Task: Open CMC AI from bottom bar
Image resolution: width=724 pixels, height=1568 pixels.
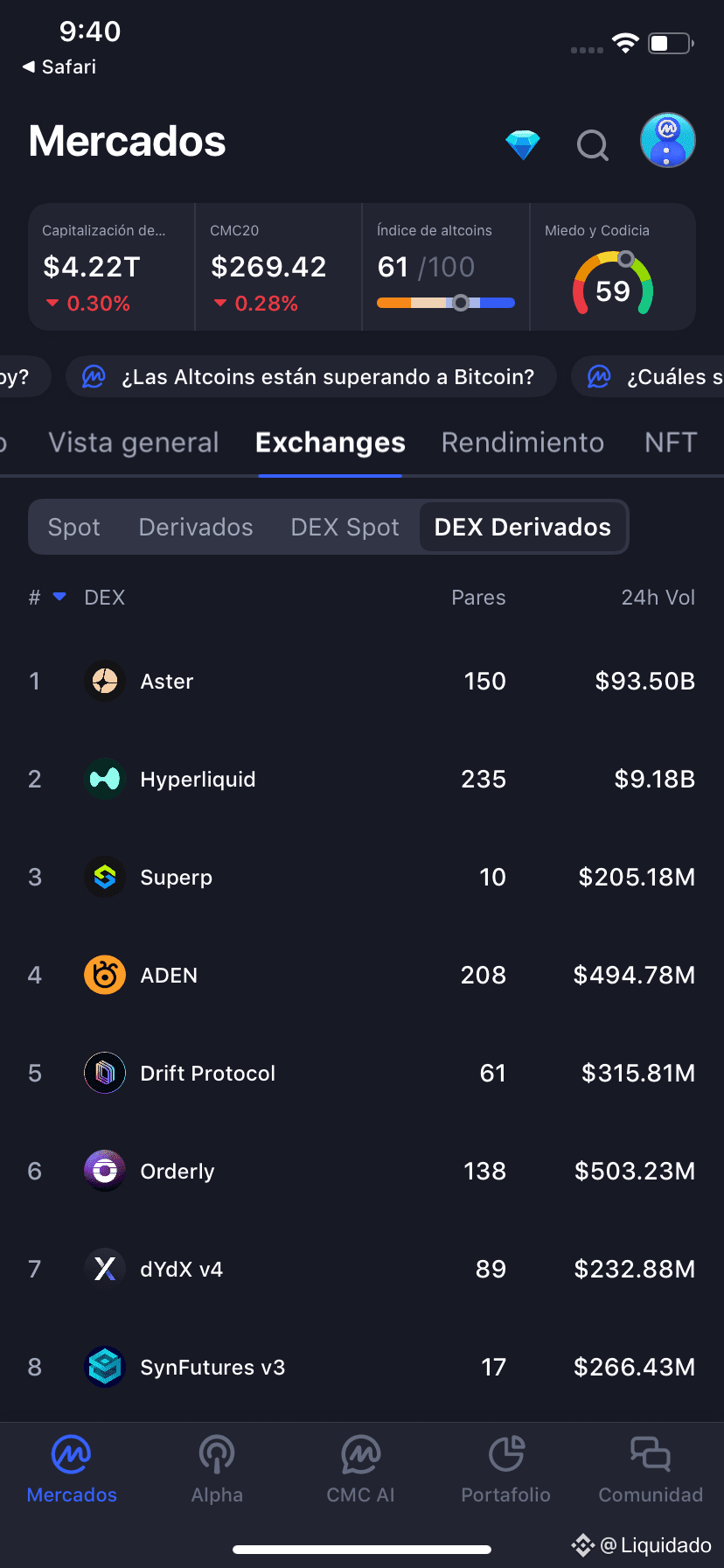Action: pos(360,1455)
